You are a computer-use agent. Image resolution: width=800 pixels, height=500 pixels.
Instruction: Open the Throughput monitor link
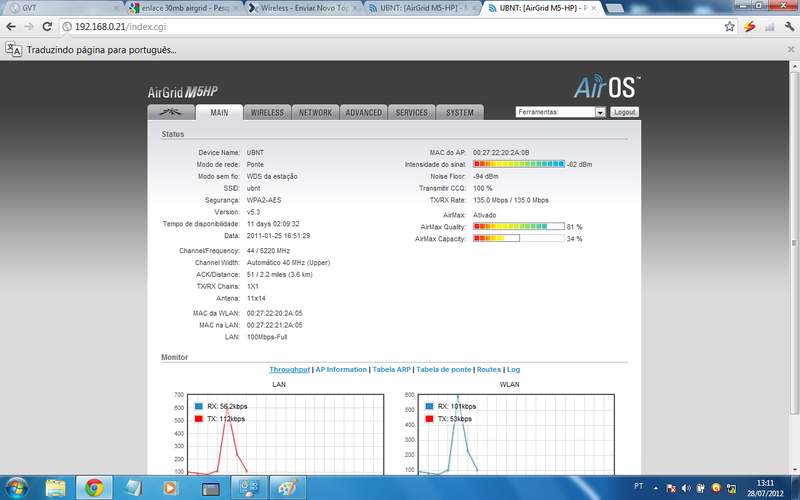pyautogui.click(x=289, y=369)
